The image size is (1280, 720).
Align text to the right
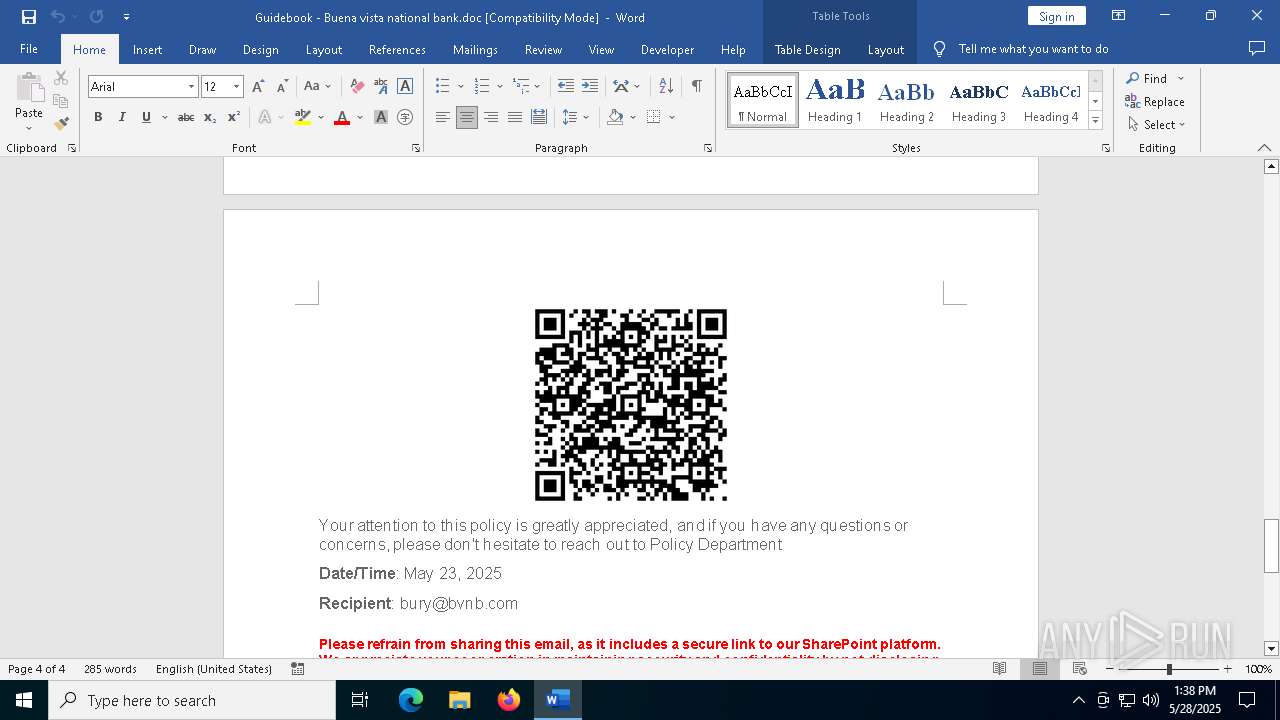[x=491, y=117]
